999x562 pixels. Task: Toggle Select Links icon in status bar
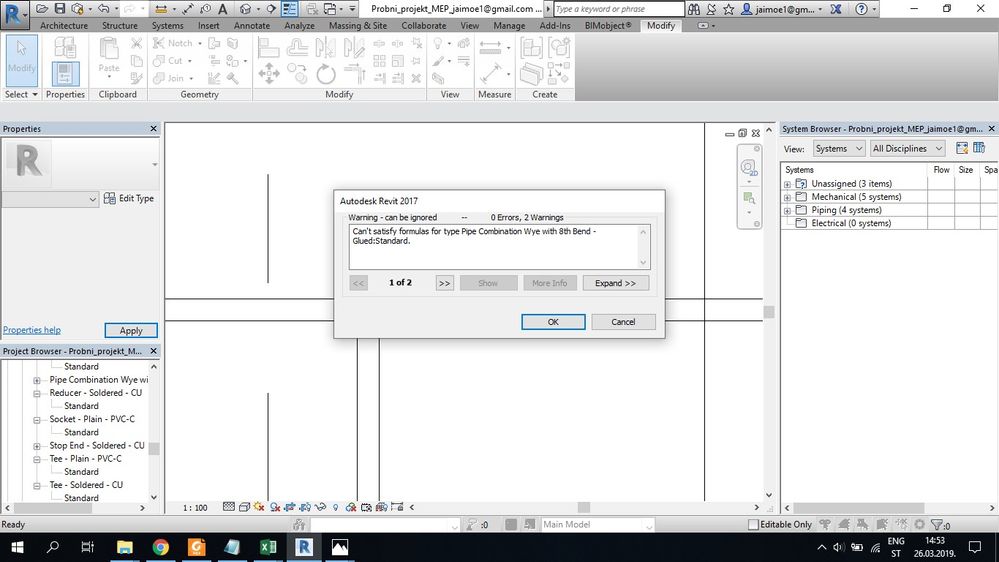[825, 524]
